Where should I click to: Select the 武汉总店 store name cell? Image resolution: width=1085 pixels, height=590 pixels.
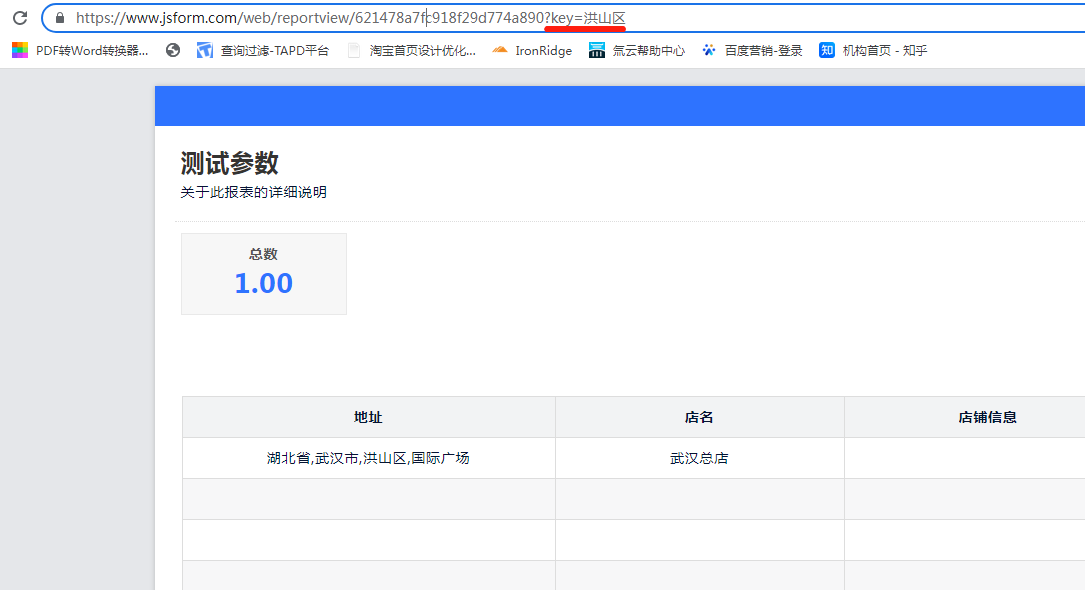(x=699, y=458)
